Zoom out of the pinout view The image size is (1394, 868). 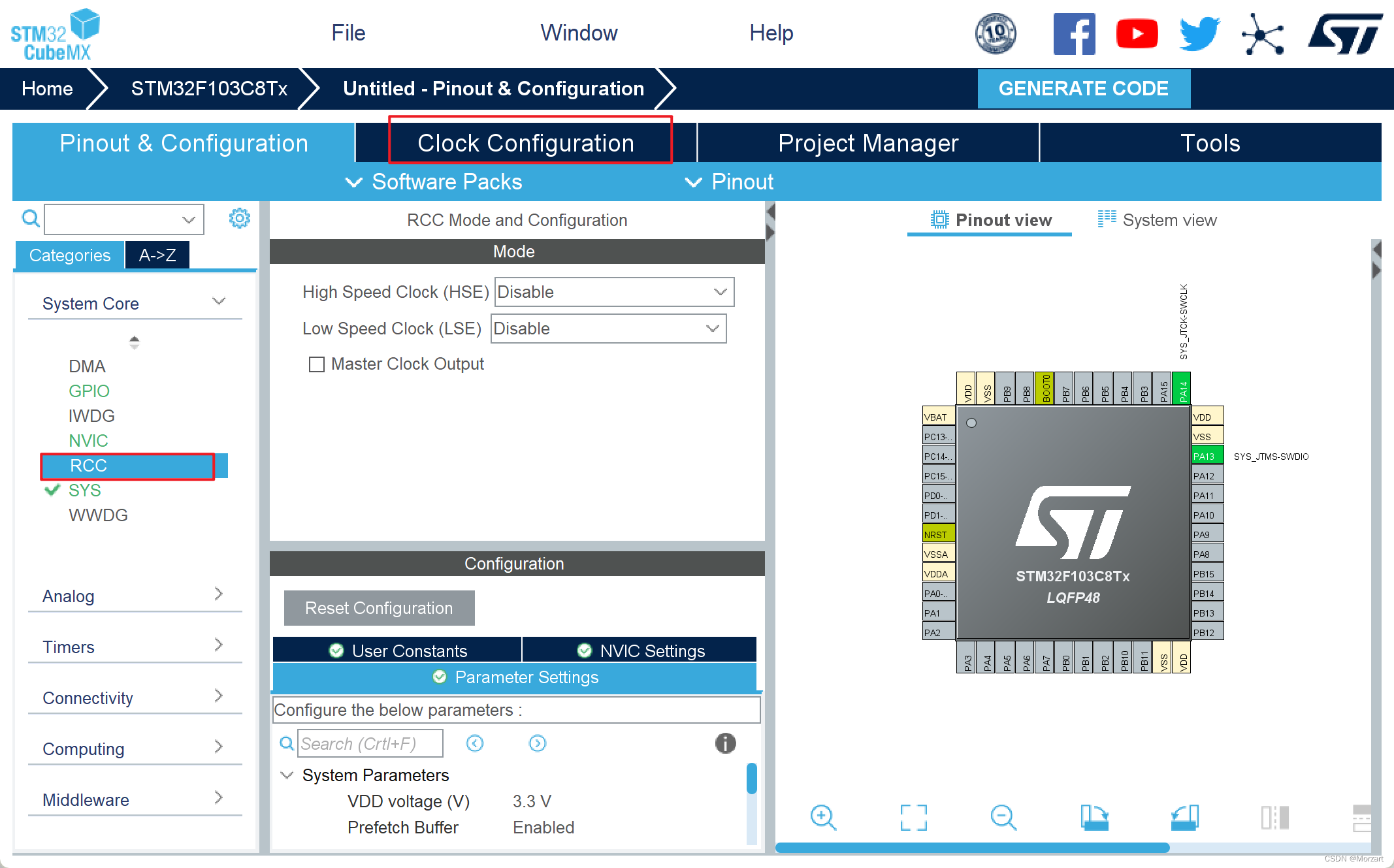(x=1003, y=817)
